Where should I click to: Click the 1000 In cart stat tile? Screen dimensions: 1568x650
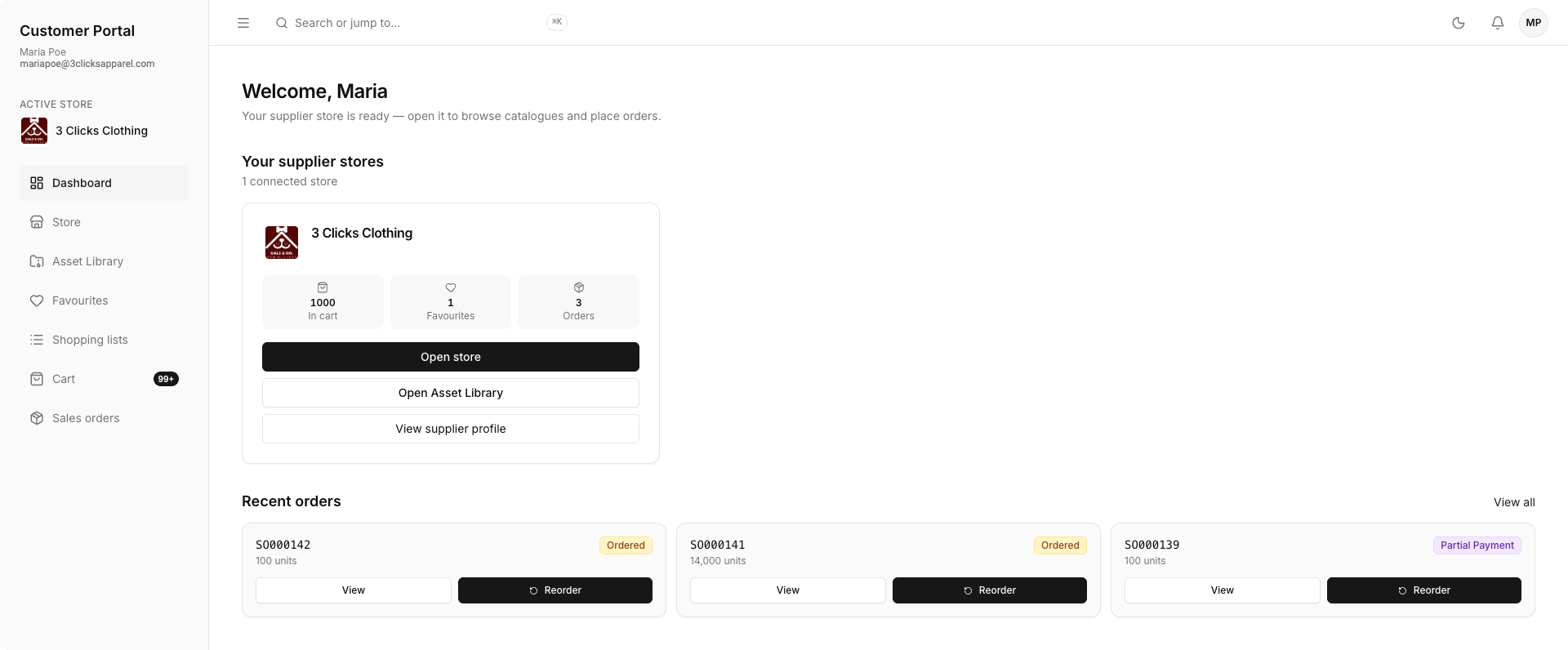pyautogui.click(x=323, y=302)
